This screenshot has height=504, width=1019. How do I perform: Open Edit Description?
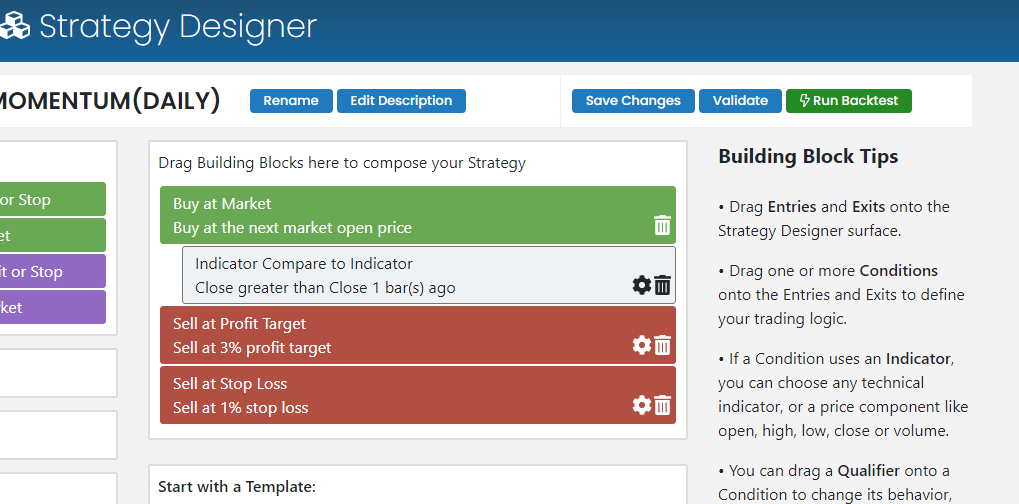pos(401,101)
